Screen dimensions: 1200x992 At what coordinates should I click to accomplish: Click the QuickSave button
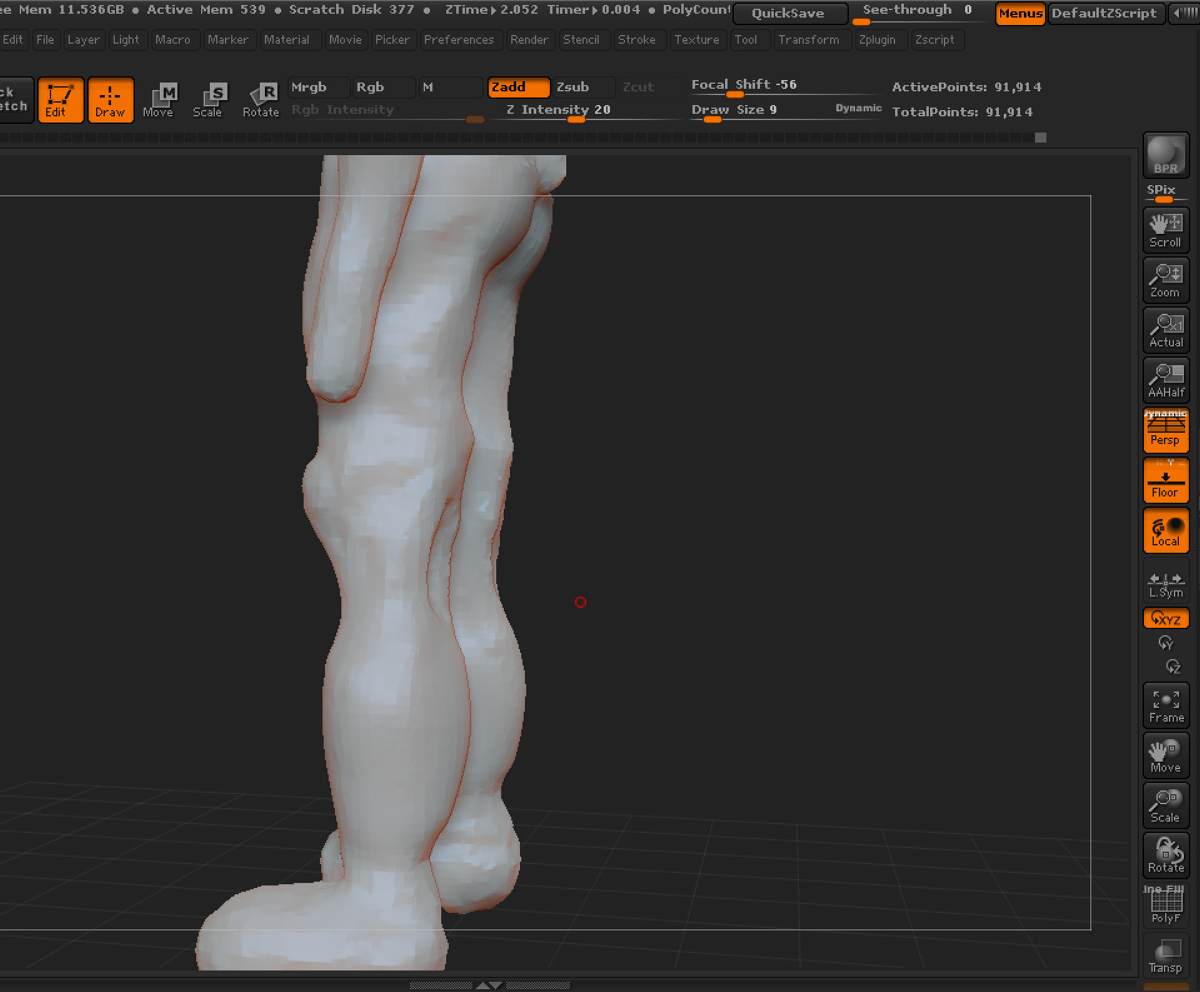coord(789,14)
